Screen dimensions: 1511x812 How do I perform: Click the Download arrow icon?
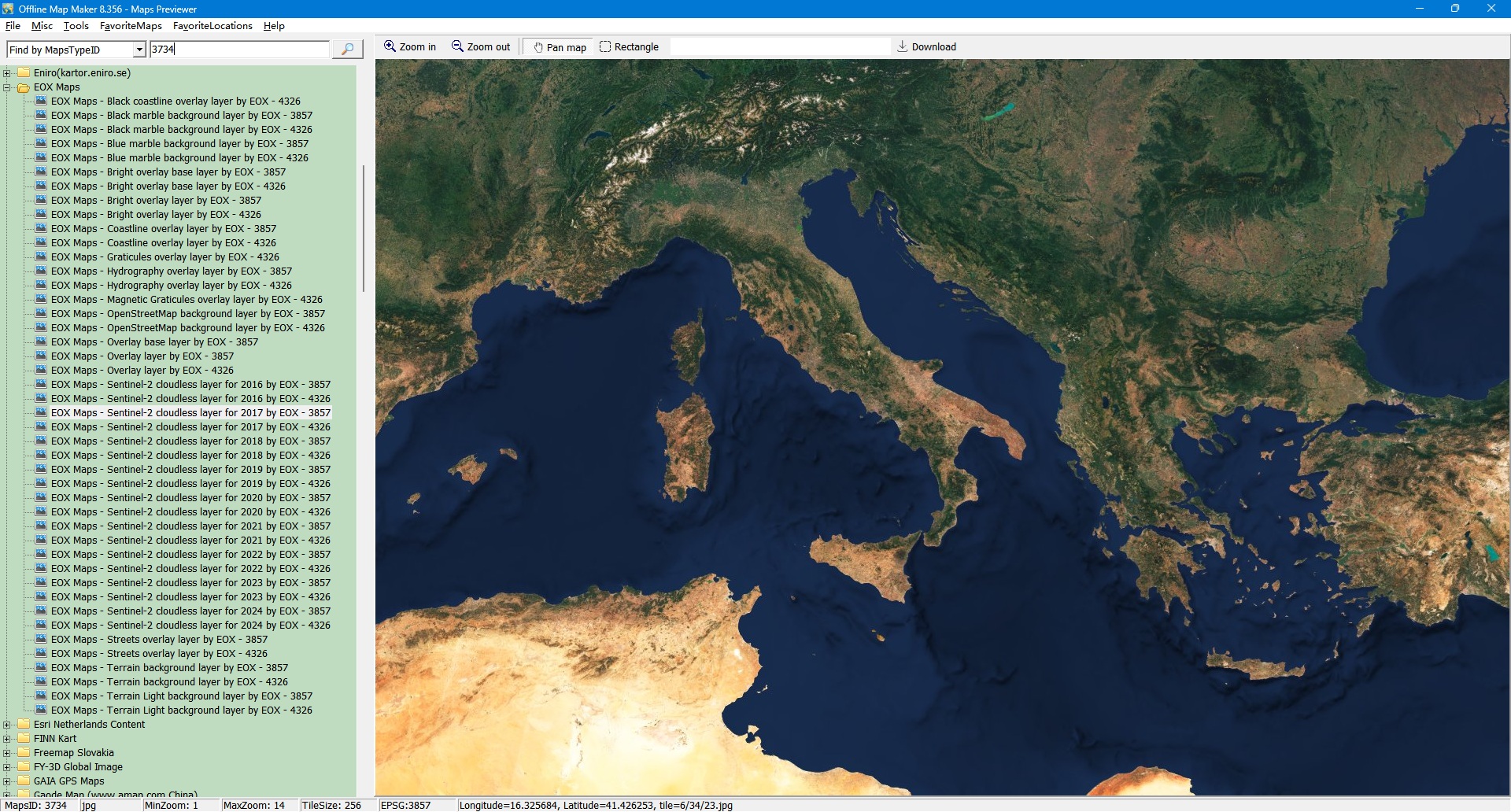point(903,46)
